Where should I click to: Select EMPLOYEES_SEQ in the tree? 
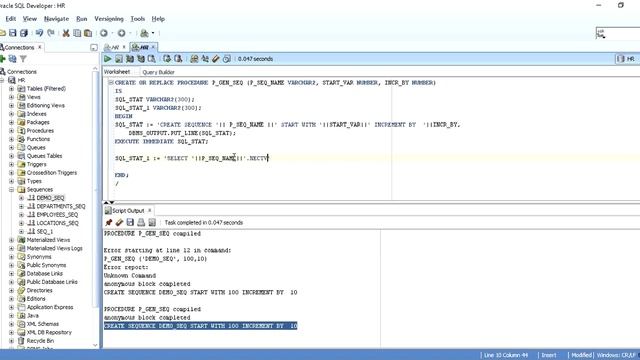57,215
